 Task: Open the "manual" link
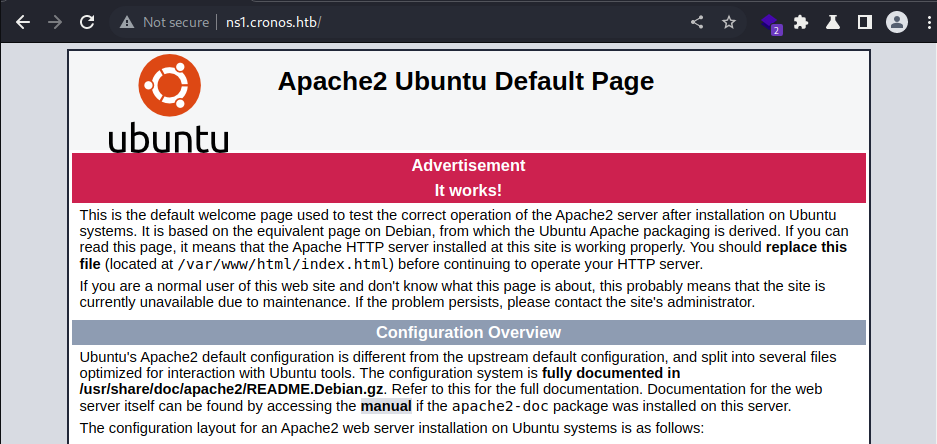pyautogui.click(x=386, y=407)
